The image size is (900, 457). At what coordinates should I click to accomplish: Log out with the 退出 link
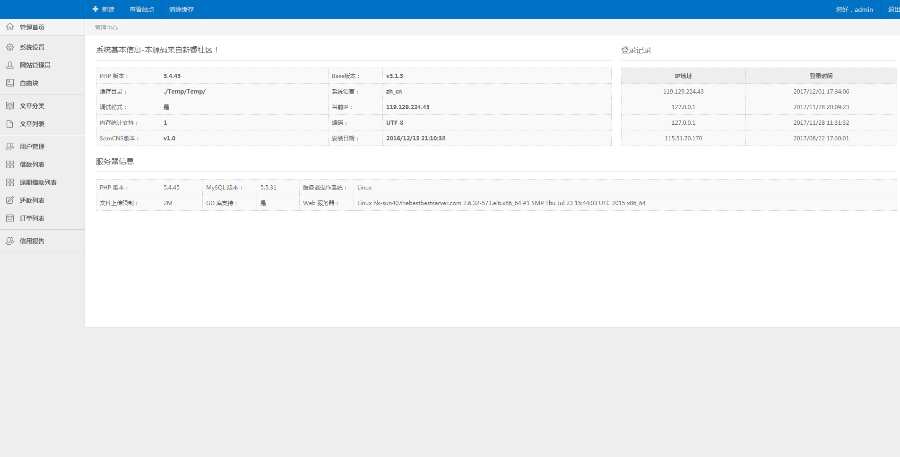point(893,9)
